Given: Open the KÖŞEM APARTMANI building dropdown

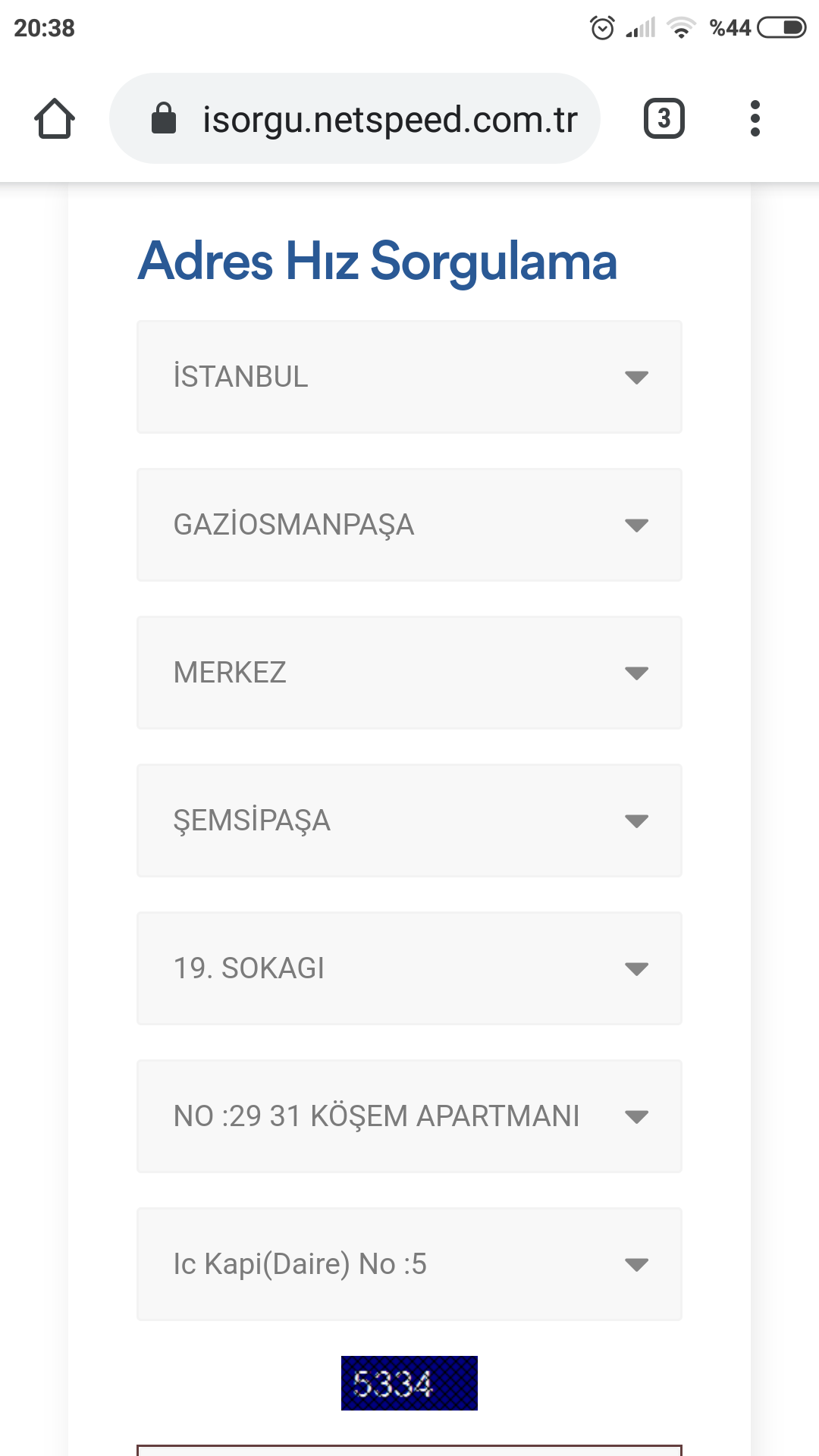Looking at the screenshot, I should point(409,1116).
